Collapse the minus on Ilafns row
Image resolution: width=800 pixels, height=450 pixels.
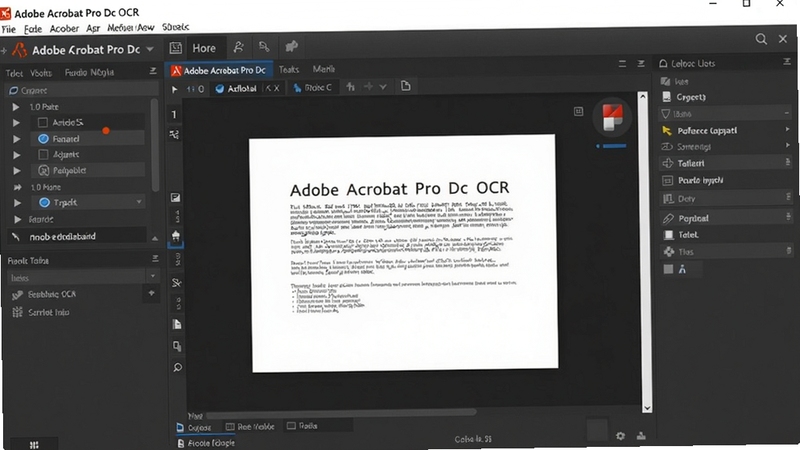tap(786, 113)
